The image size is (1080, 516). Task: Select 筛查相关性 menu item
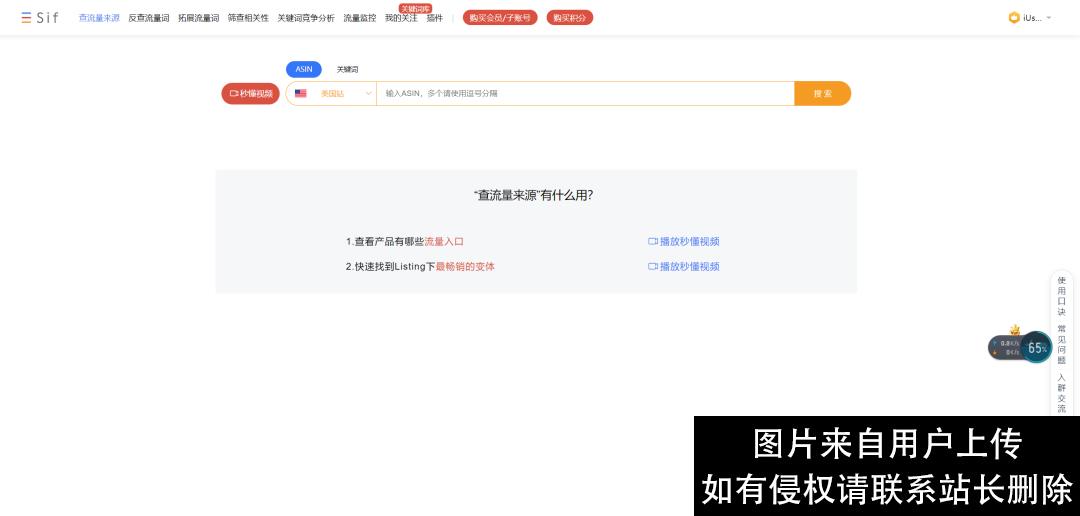(x=248, y=18)
